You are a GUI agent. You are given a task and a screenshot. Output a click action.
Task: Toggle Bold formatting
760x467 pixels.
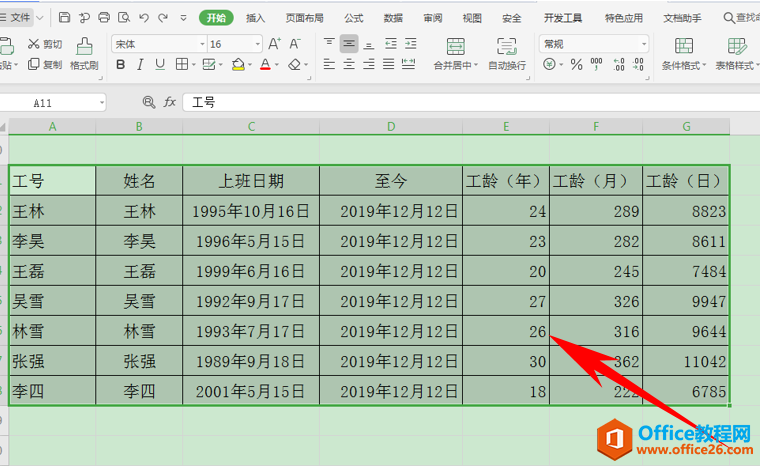point(121,65)
